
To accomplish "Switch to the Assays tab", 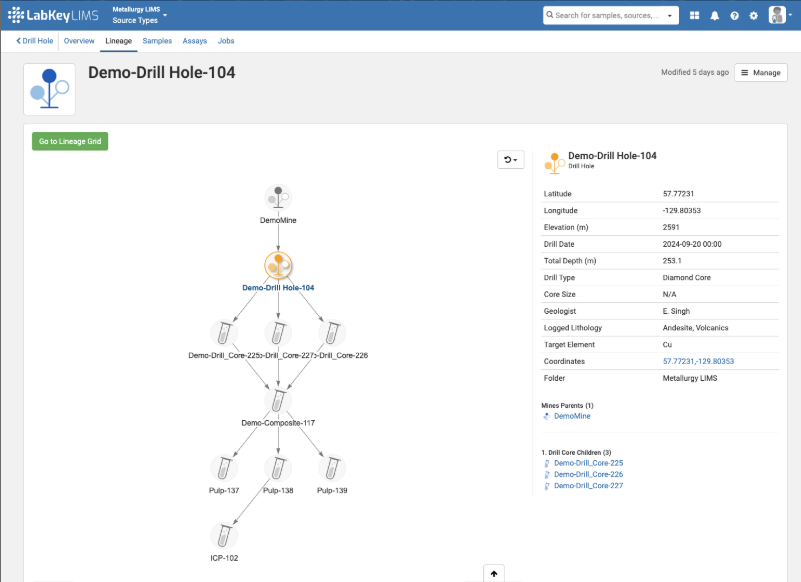I will pyautogui.click(x=194, y=41).
